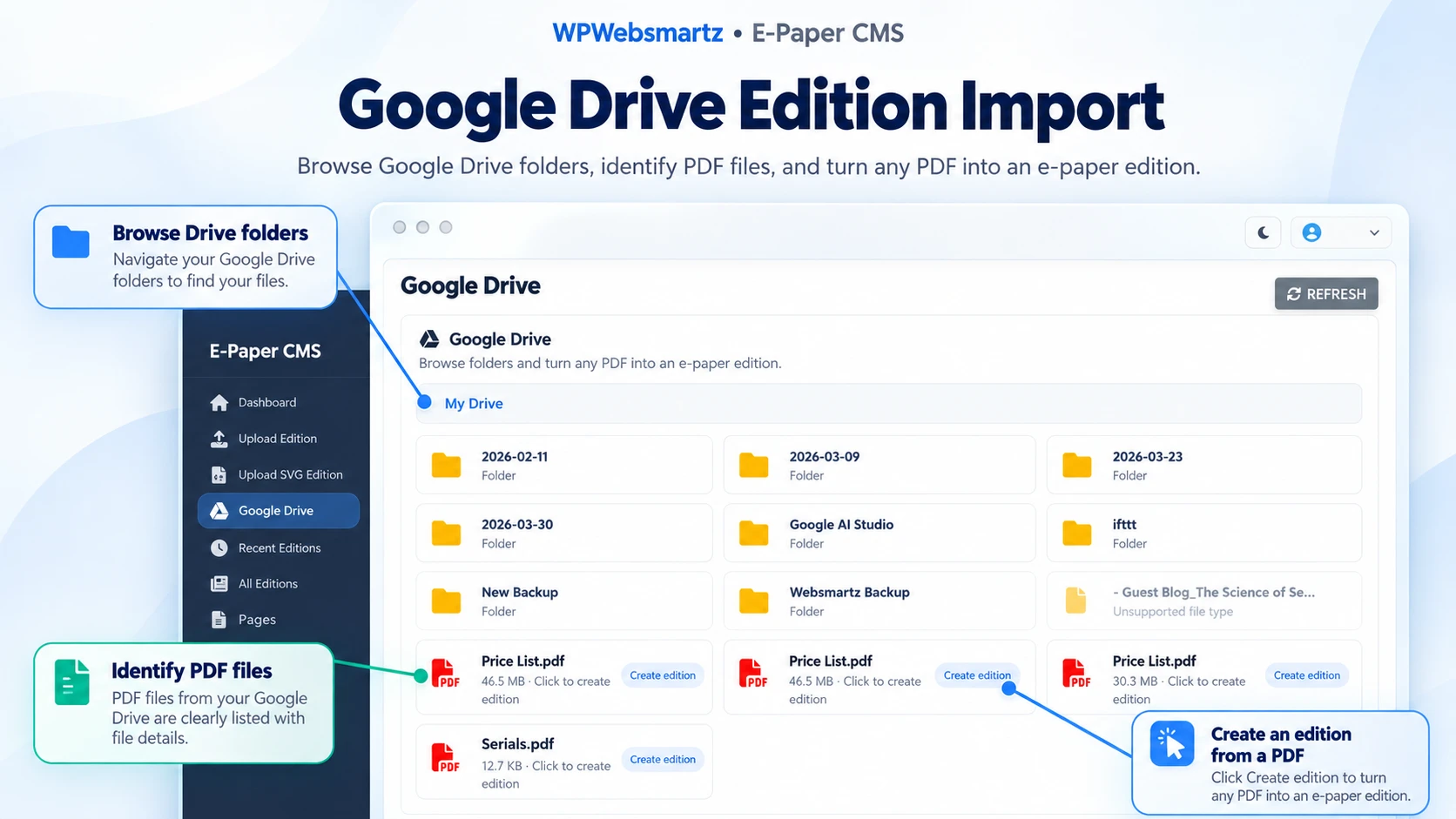Click PDF icon of Serials.pdf
Viewport: 1456px width, 819px height.
[x=446, y=758]
